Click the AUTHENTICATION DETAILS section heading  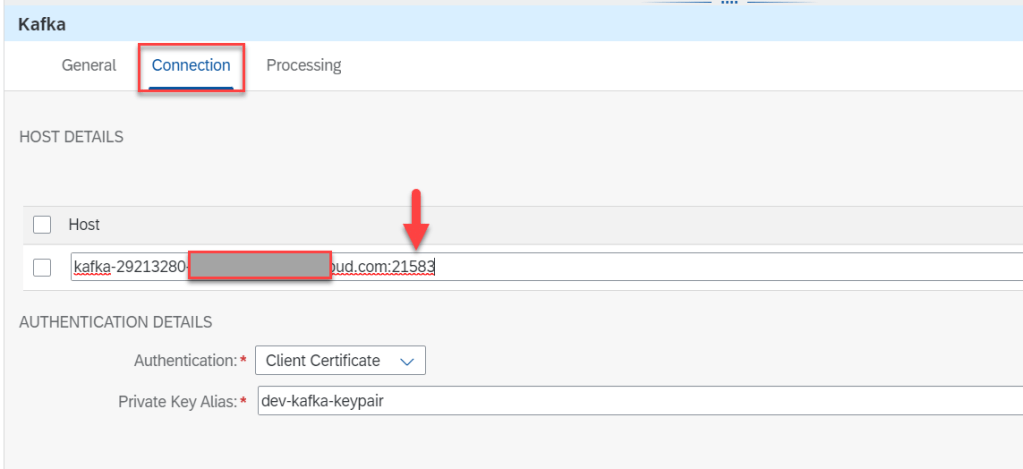click(115, 322)
